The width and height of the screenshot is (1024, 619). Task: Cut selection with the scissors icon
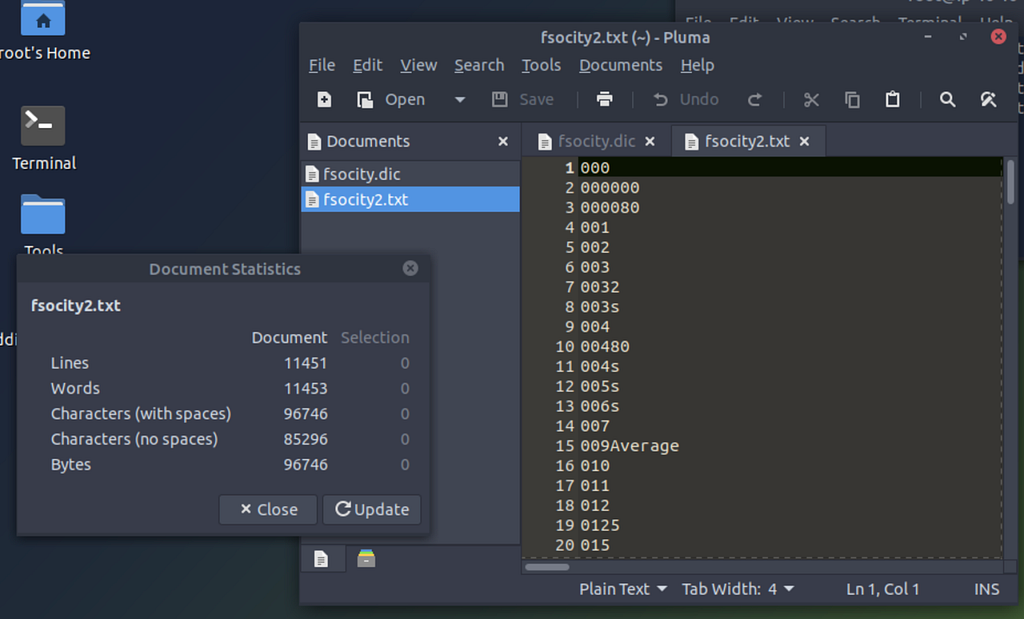[x=811, y=99]
